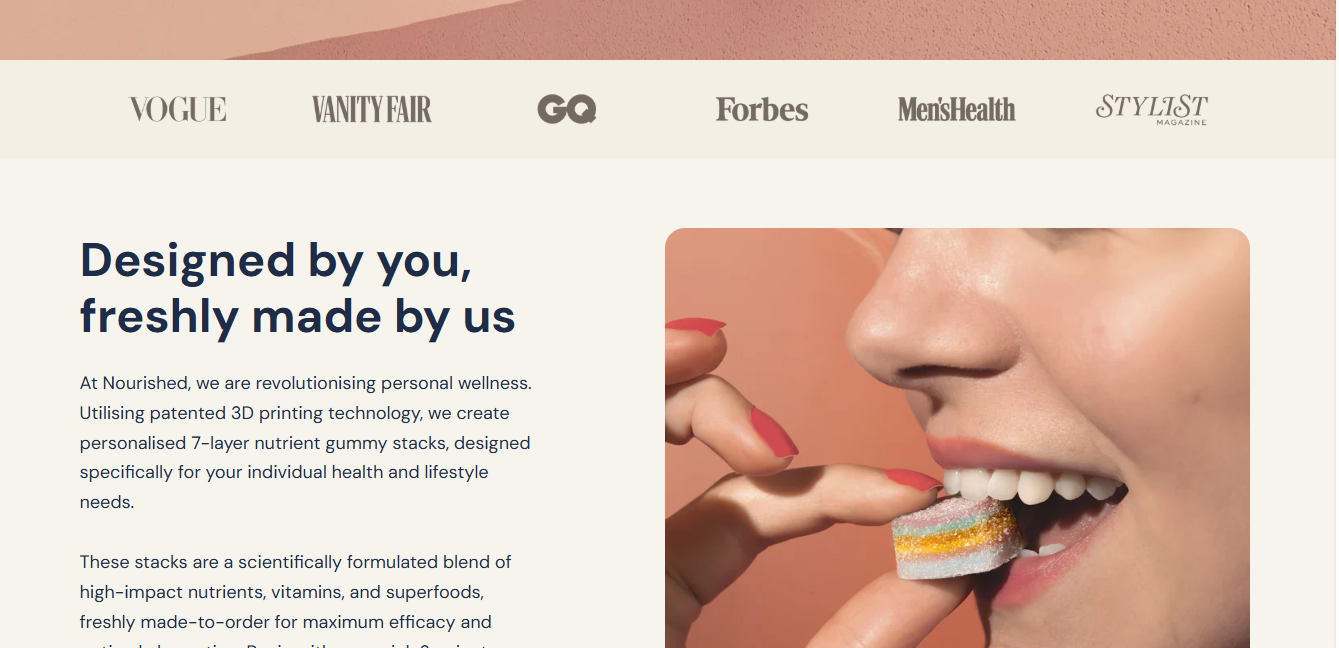Open the GQ press logo
Screen dimensions: 1339x648
point(567,109)
